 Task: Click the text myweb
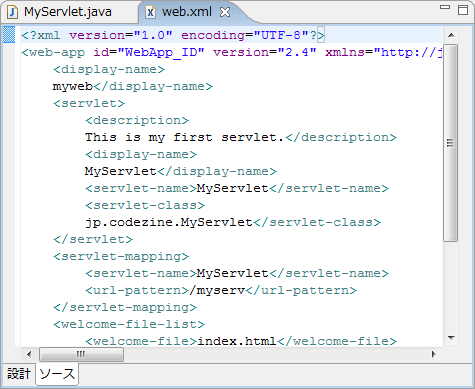point(73,87)
